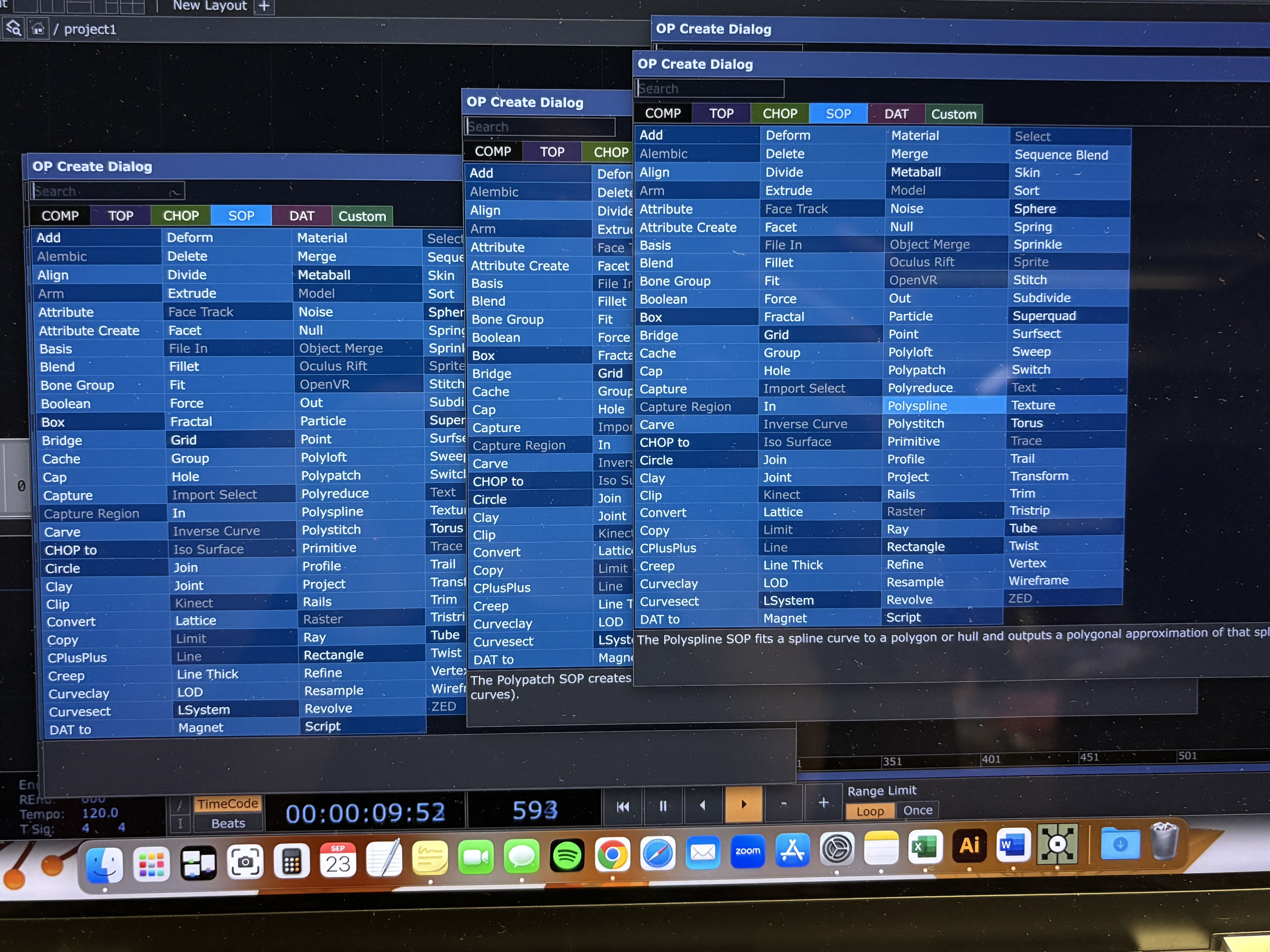The width and height of the screenshot is (1270, 952).
Task: Jump to start with the rewind transport button
Action: (623, 806)
